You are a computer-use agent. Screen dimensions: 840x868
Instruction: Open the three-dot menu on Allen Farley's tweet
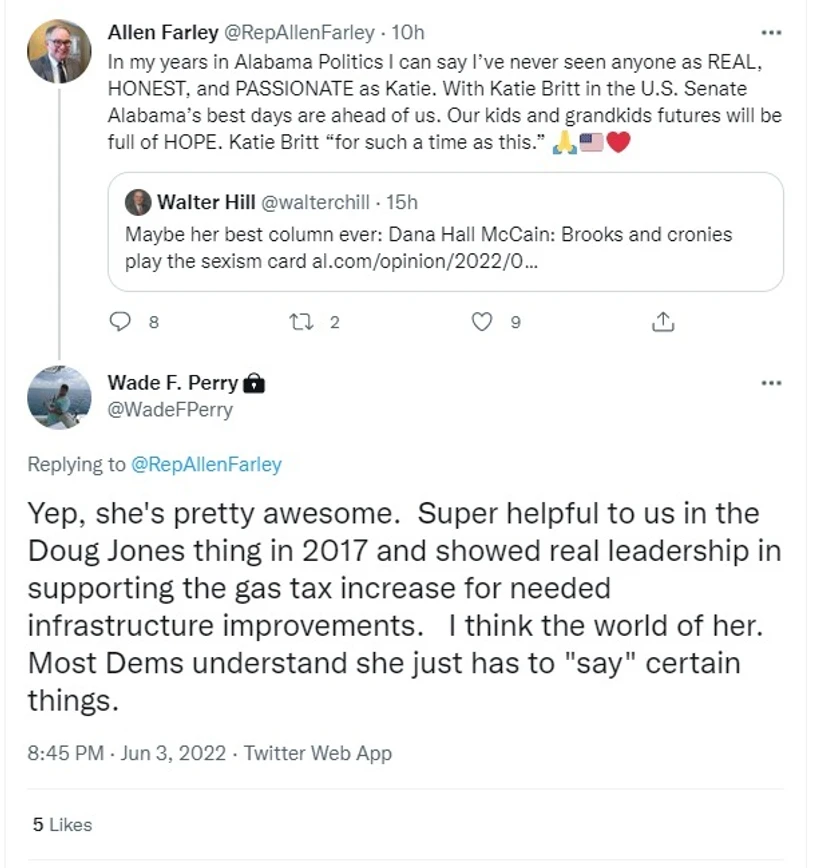coord(770,33)
